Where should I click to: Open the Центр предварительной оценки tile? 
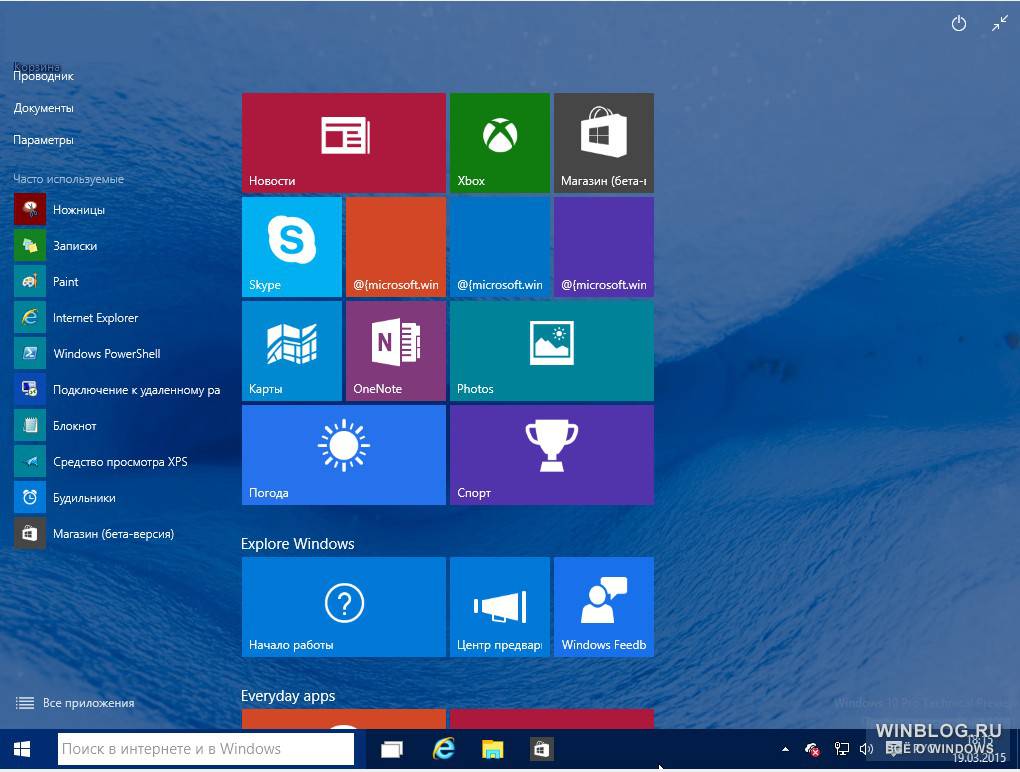coord(500,607)
